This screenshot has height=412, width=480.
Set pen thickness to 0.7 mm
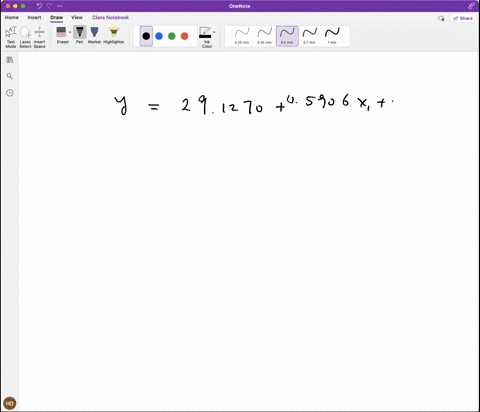309,36
